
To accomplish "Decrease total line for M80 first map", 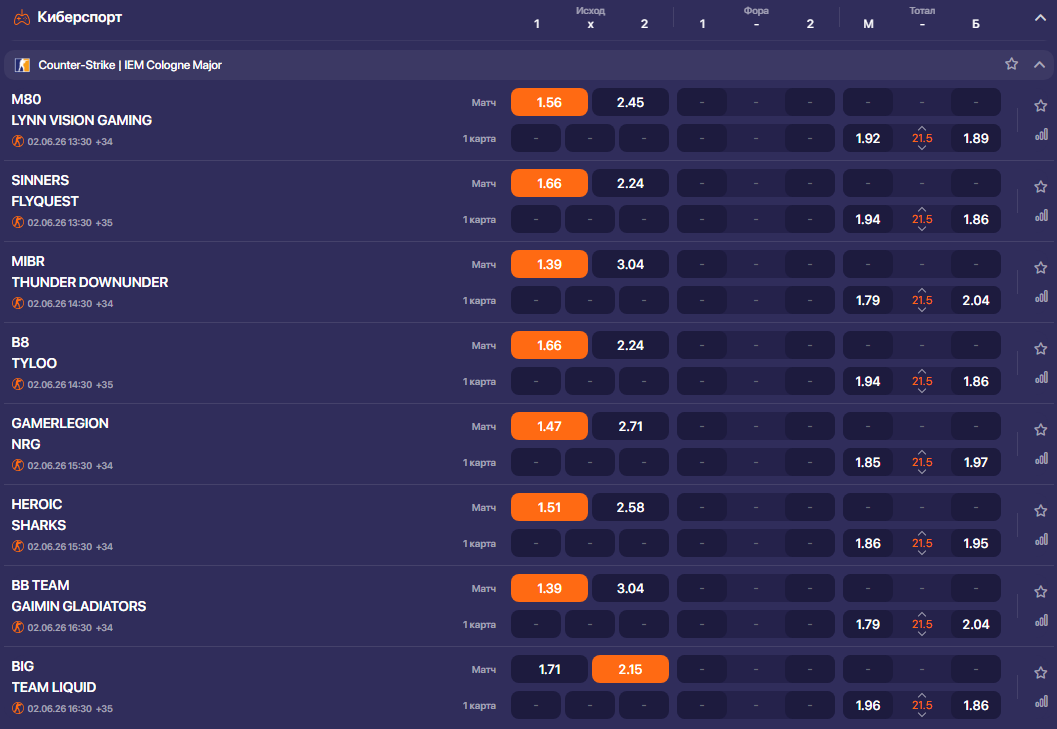I will pyautogui.click(x=922, y=148).
